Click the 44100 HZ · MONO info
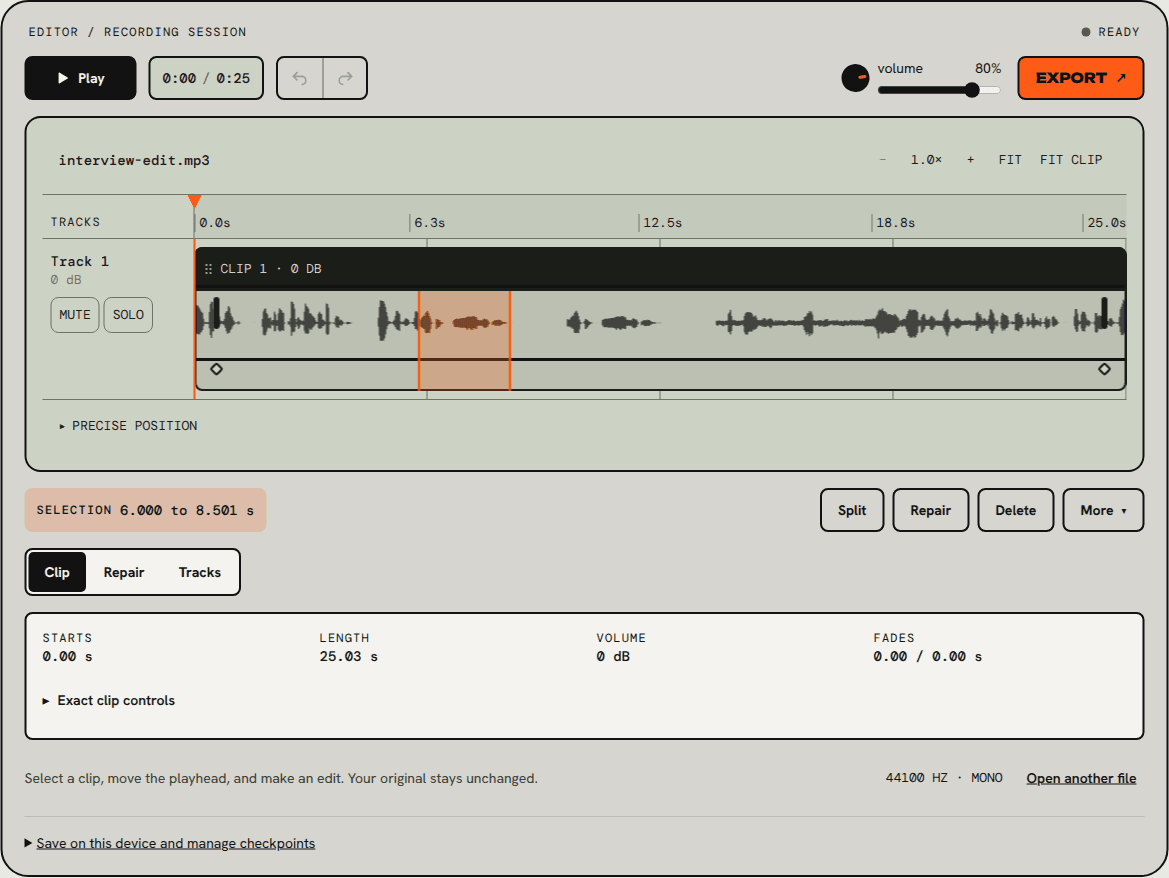Screen dimensions: 1169x878 (944, 778)
